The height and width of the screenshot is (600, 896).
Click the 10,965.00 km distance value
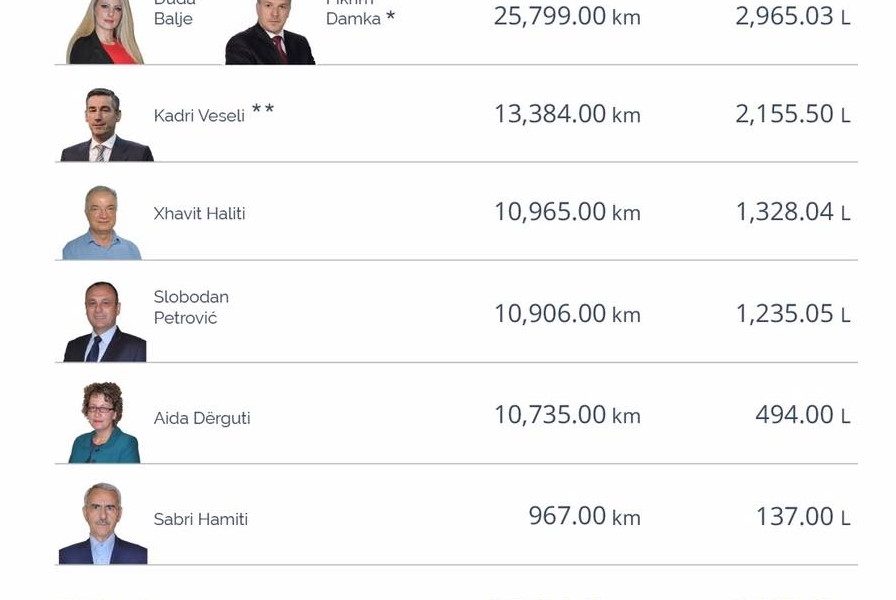point(567,212)
